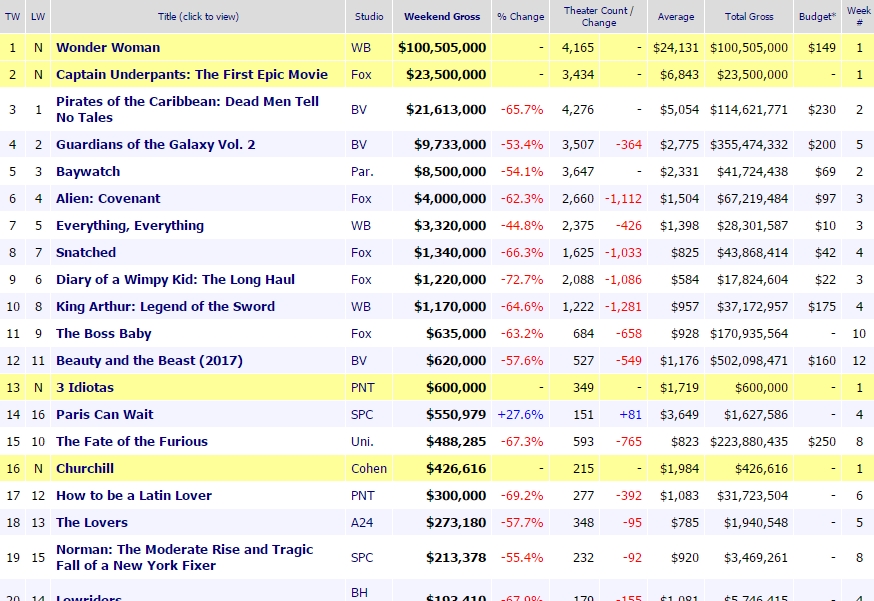The image size is (874, 601).
Task: Click the total gross '$114,621,771'
Action: click(x=749, y=110)
